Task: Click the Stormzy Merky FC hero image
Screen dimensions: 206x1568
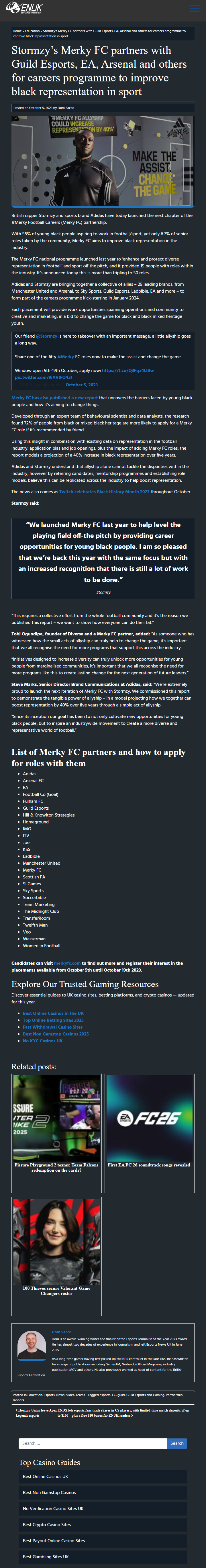Action: (103, 162)
